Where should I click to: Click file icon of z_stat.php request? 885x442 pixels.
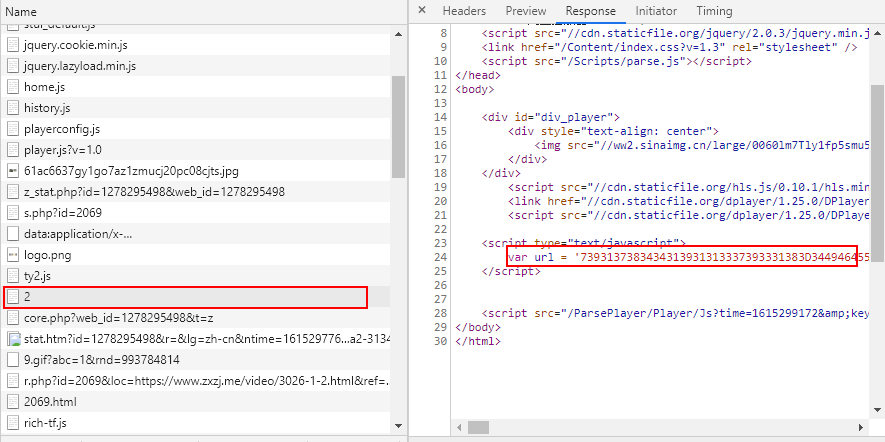(x=13, y=192)
